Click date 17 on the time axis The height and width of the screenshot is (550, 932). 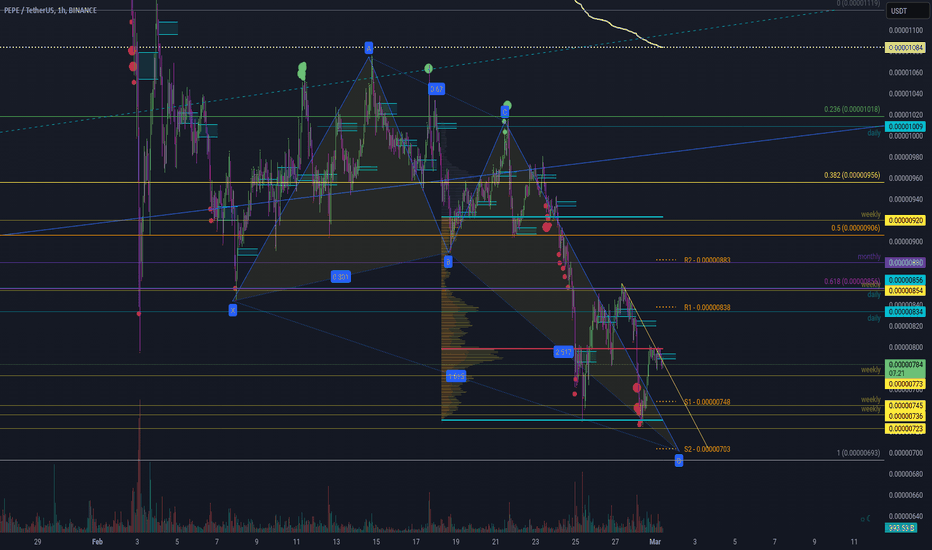416,542
